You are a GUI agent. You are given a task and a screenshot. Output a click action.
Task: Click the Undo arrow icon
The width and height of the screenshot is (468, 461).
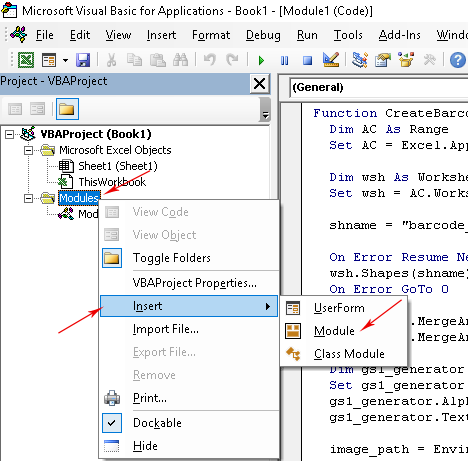(x=210, y=60)
